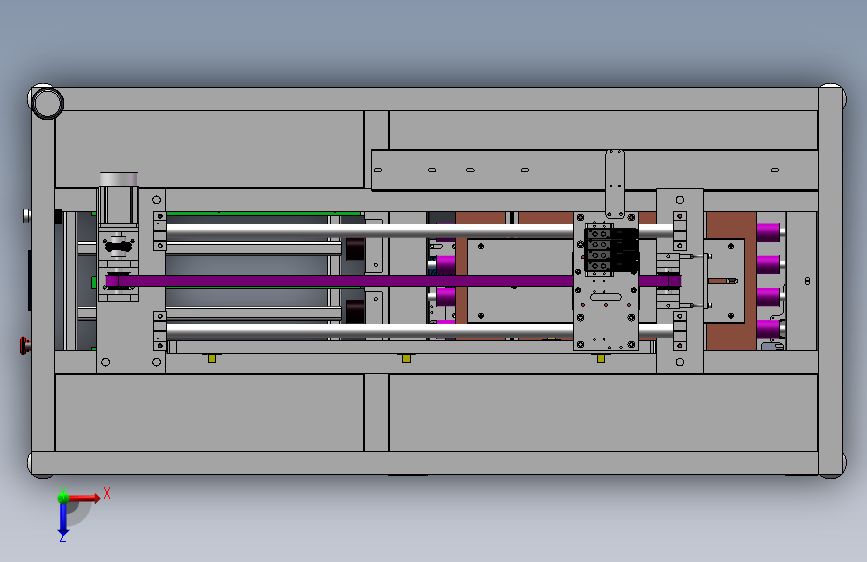Click the red X axis arrow of triad
The width and height of the screenshot is (867, 562).
84,498
